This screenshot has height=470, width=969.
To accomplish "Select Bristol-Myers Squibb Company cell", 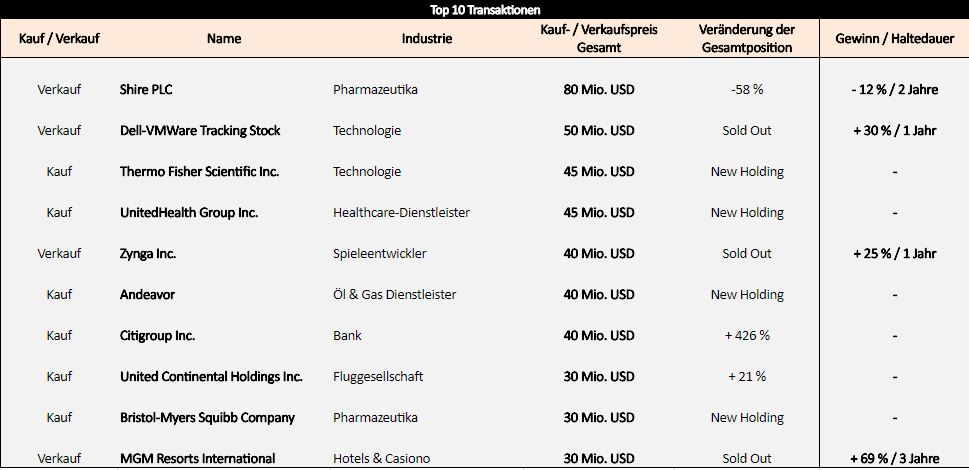I will tap(207, 418).
